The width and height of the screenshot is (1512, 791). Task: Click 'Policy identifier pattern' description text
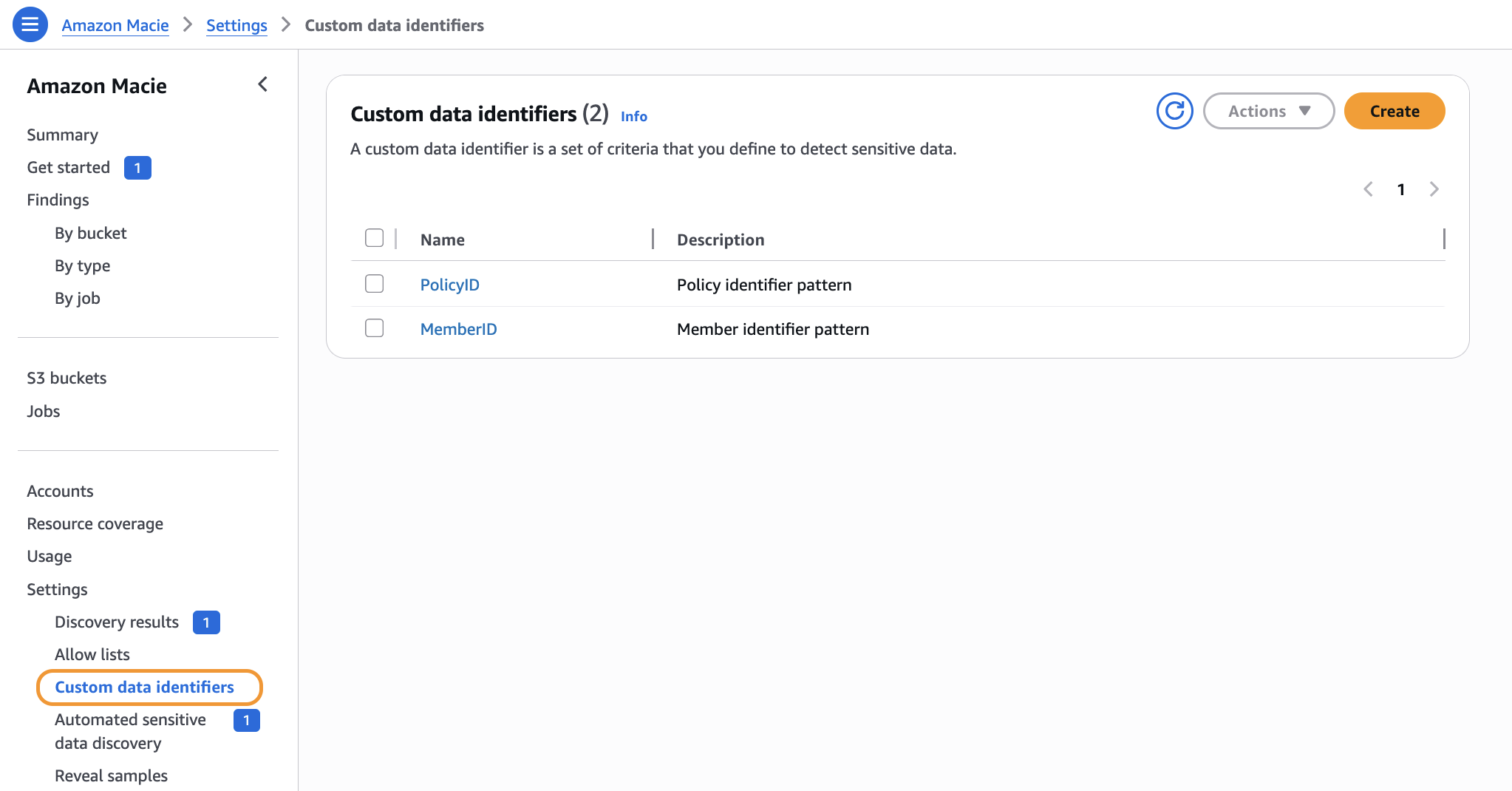click(764, 285)
